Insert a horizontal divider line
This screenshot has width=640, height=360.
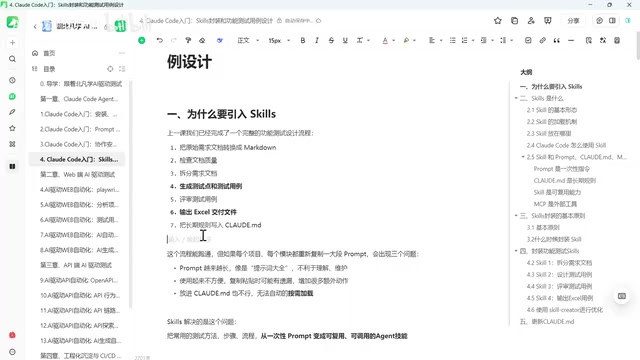point(571,40)
